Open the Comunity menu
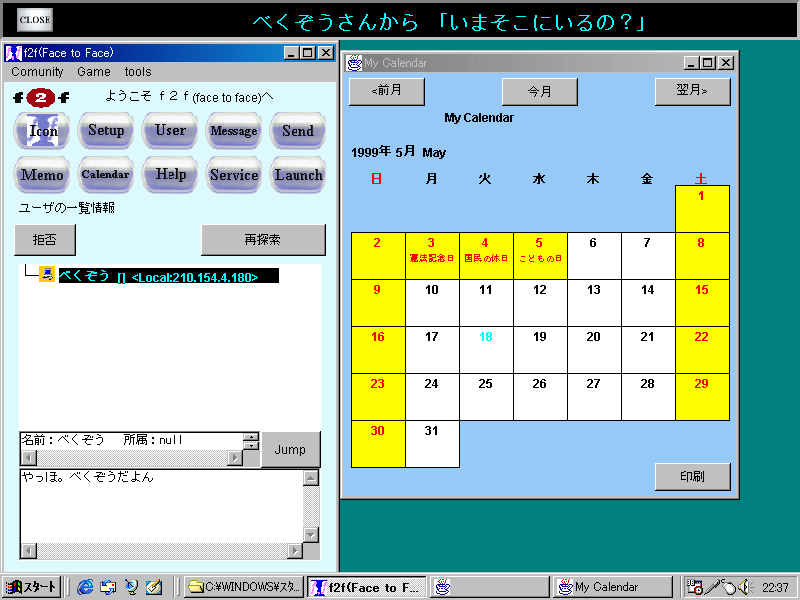Viewport: 800px width, 600px height. click(37, 72)
